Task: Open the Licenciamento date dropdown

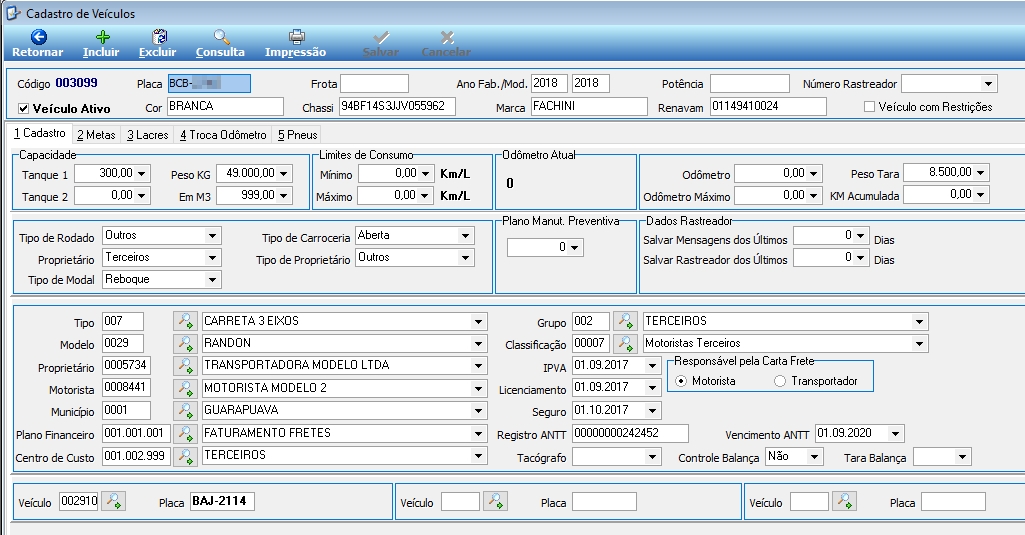Action: coord(652,388)
